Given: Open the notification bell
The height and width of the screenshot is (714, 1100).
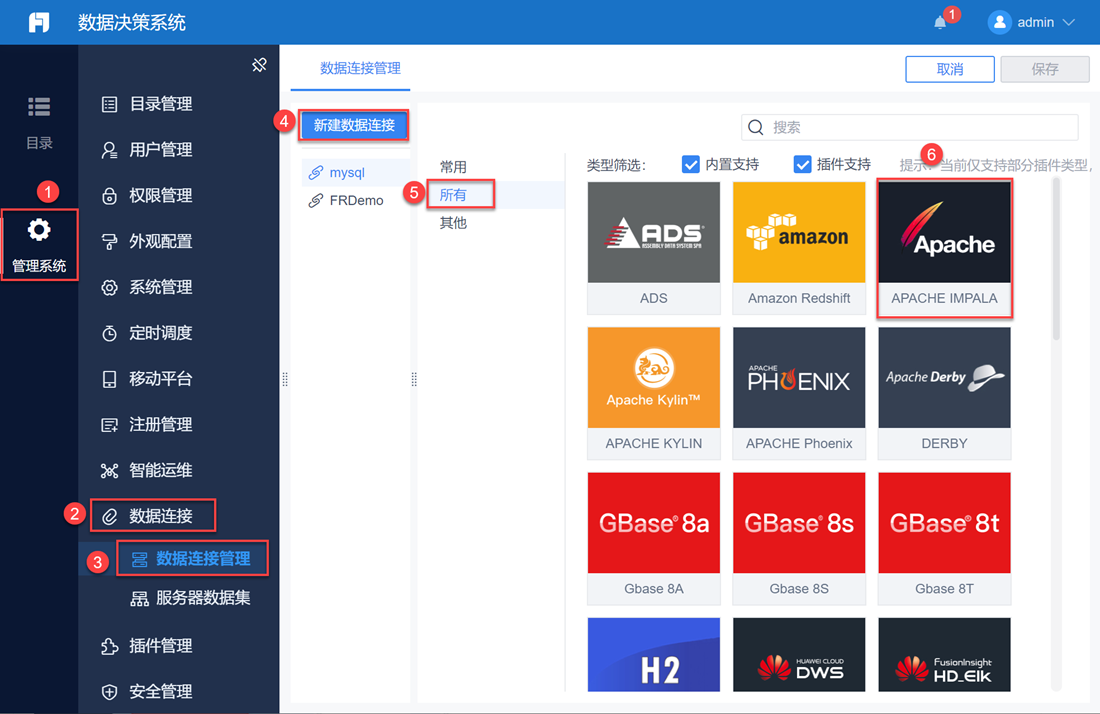Looking at the screenshot, I should (940, 22).
